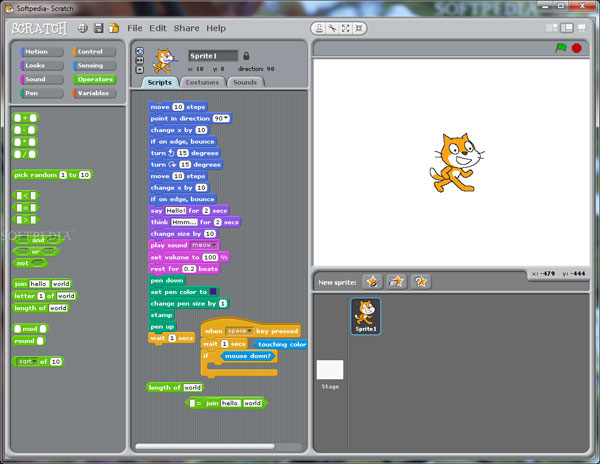Screen dimensions: 600x464
Task: Click the language globe icon
Action: pos(83,28)
